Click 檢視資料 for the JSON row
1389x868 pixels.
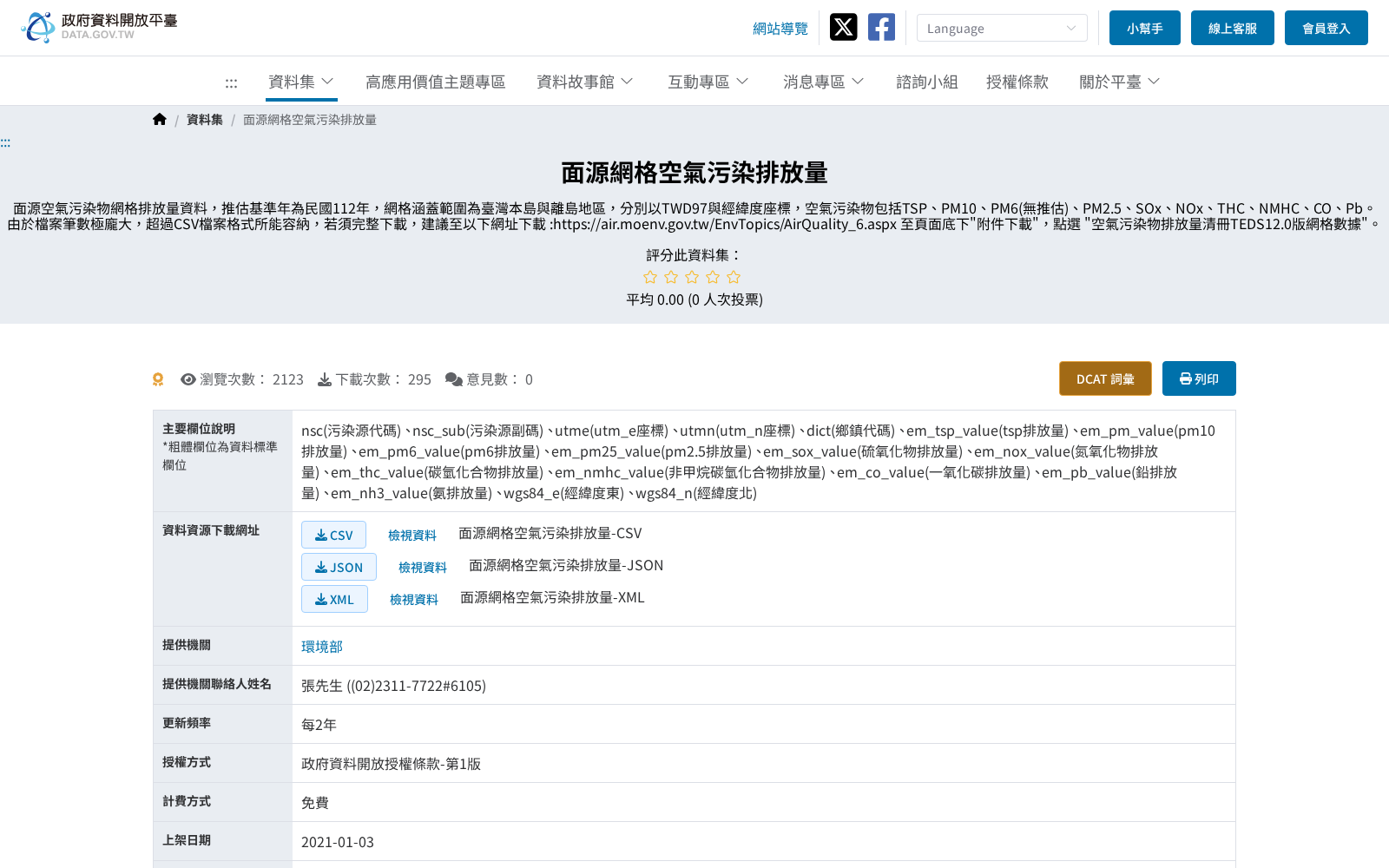coord(423,568)
